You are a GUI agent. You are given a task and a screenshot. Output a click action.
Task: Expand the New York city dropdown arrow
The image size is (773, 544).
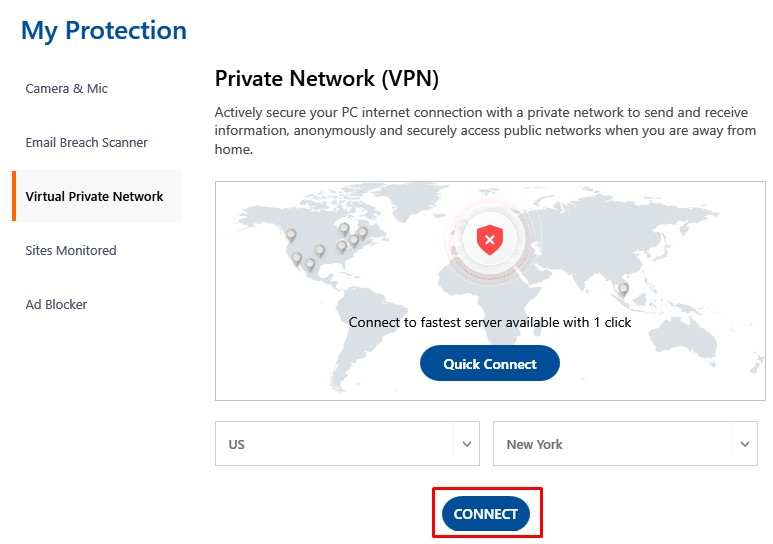[744, 444]
